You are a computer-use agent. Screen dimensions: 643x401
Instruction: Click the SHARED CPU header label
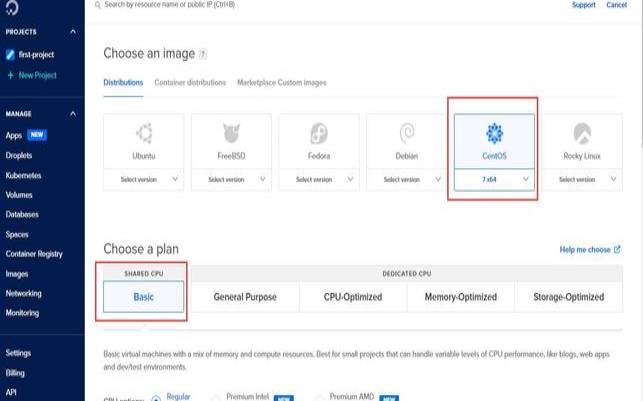pos(144,273)
